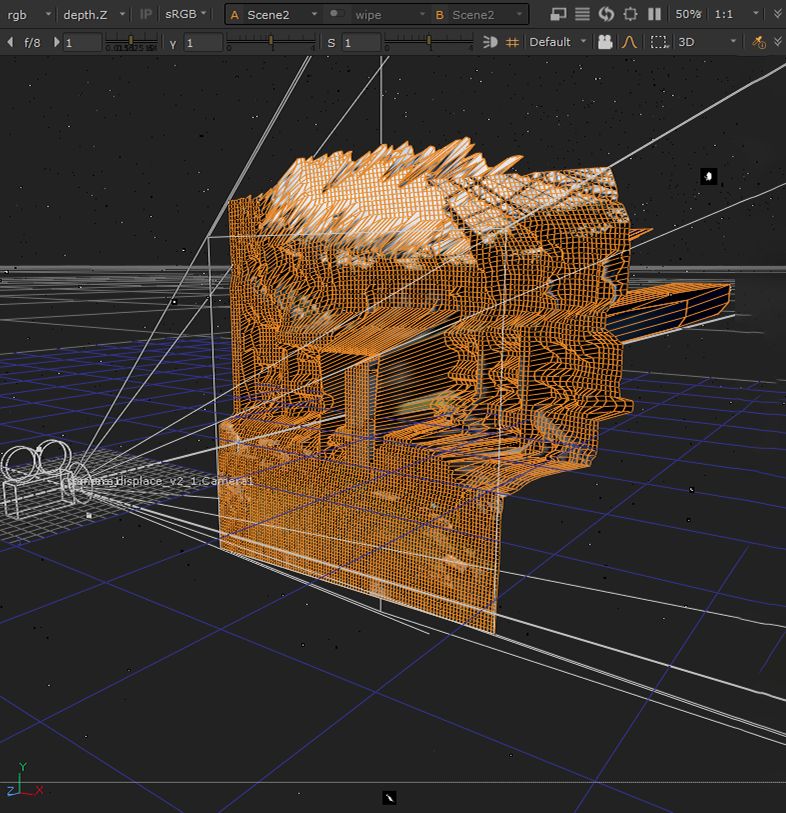This screenshot has height=813, width=786.
Task: Open the depth.Z channel dropdown
Action: coord(93,14)
